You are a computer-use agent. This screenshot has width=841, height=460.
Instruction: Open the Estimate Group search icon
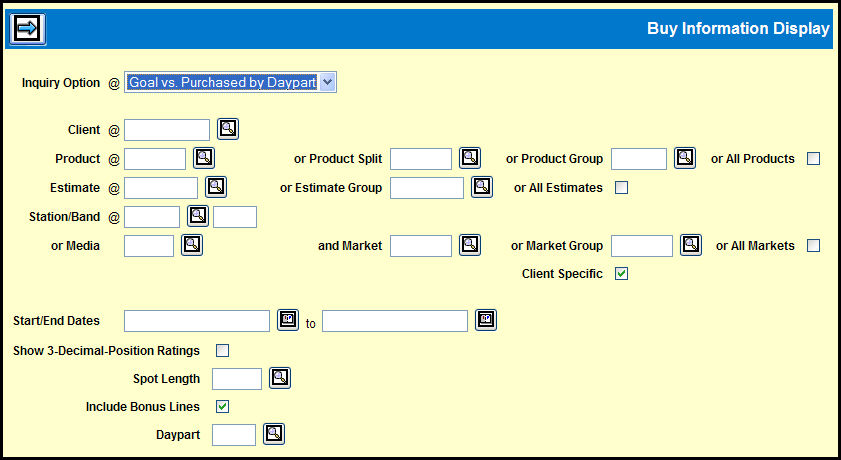click(x=482, y=187)
